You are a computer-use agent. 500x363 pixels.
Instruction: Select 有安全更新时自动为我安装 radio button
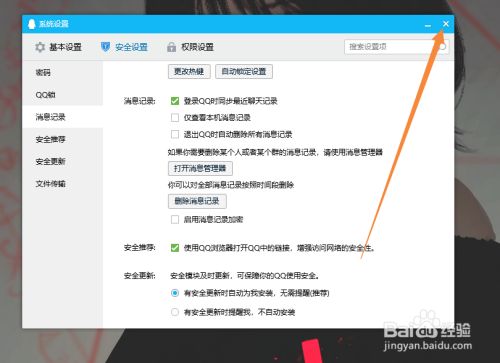[175, 293]
